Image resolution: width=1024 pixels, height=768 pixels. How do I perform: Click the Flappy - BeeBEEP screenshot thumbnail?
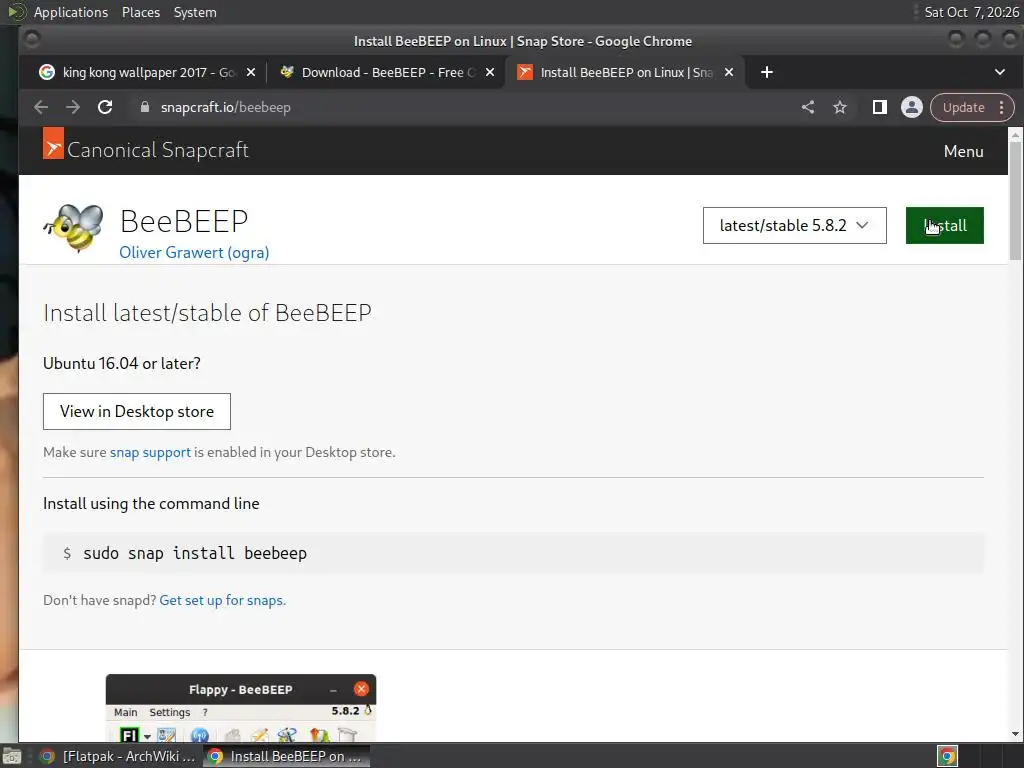click(x=241, y=708)
